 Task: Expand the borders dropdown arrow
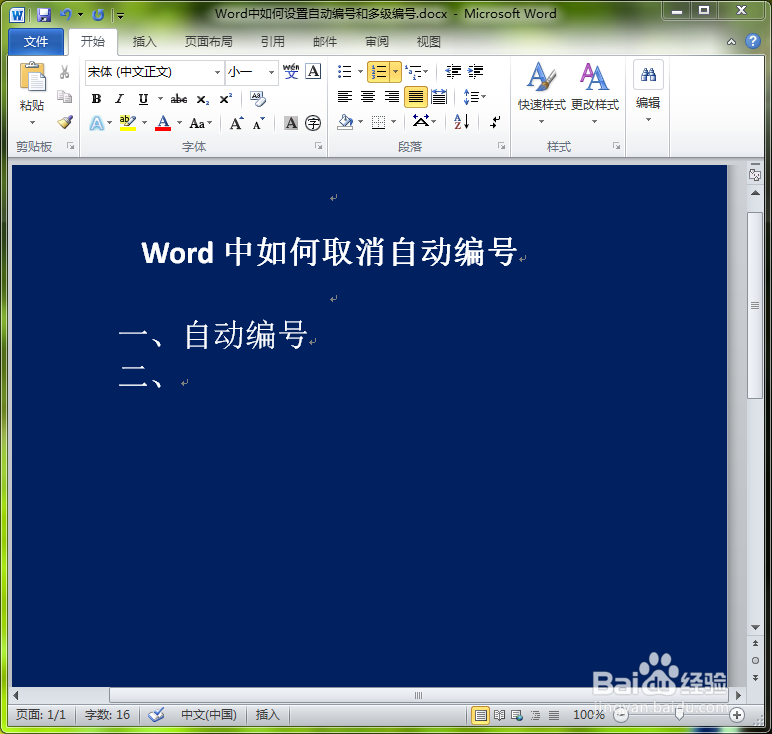(x=393, y=122)
